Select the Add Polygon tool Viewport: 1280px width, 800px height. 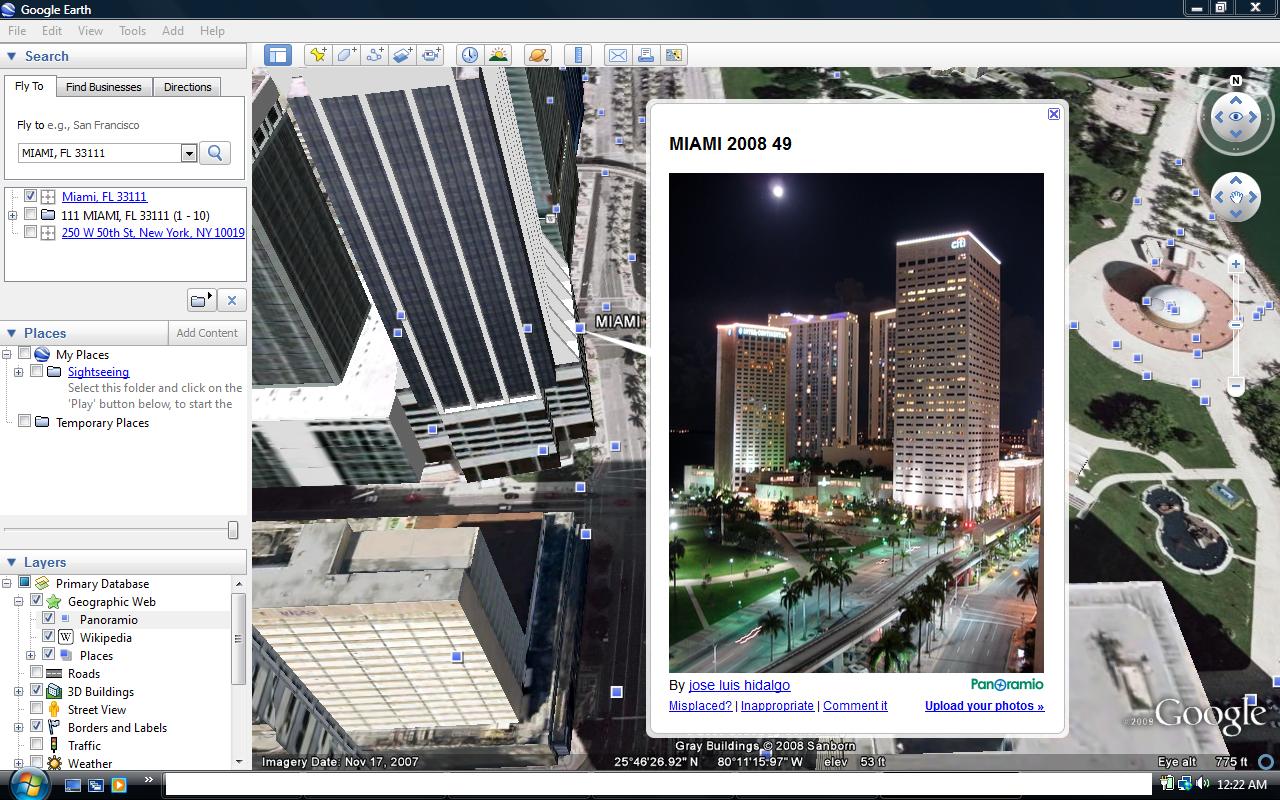tap(346, 55)
